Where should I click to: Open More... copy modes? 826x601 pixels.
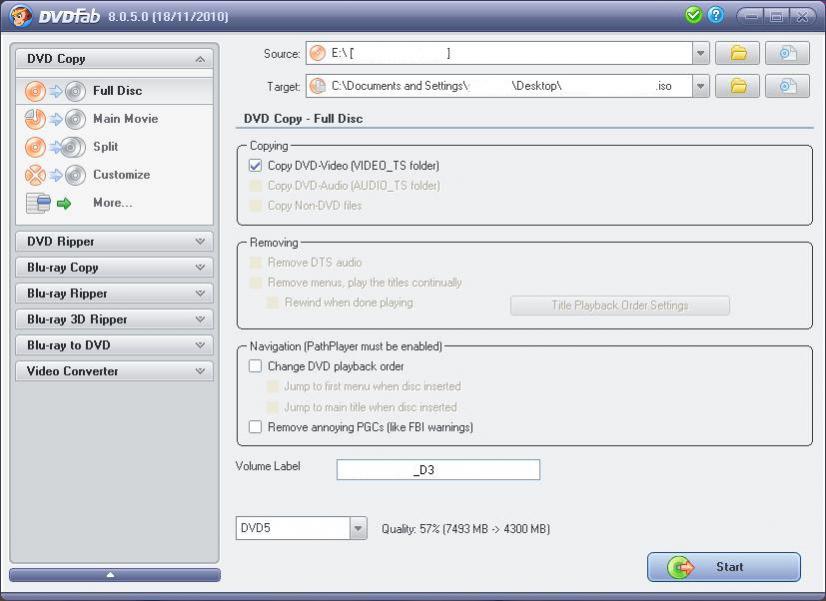coord(114,203)
